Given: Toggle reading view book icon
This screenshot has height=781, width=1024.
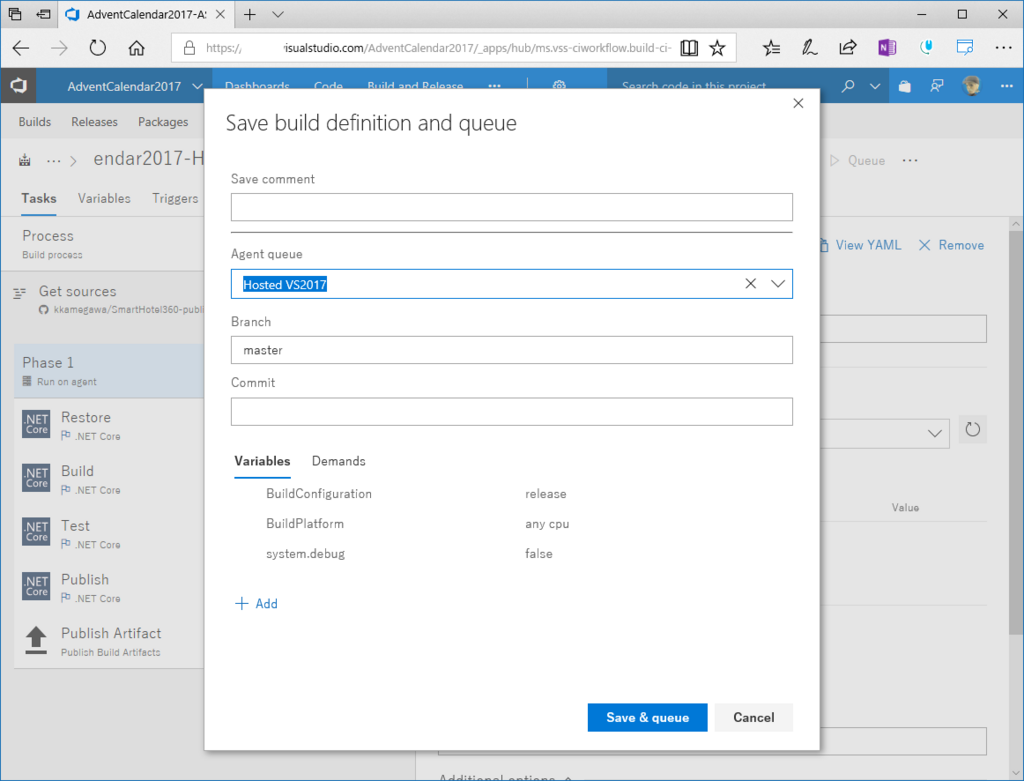Looking at the screenshot, I should click(689, 48).
